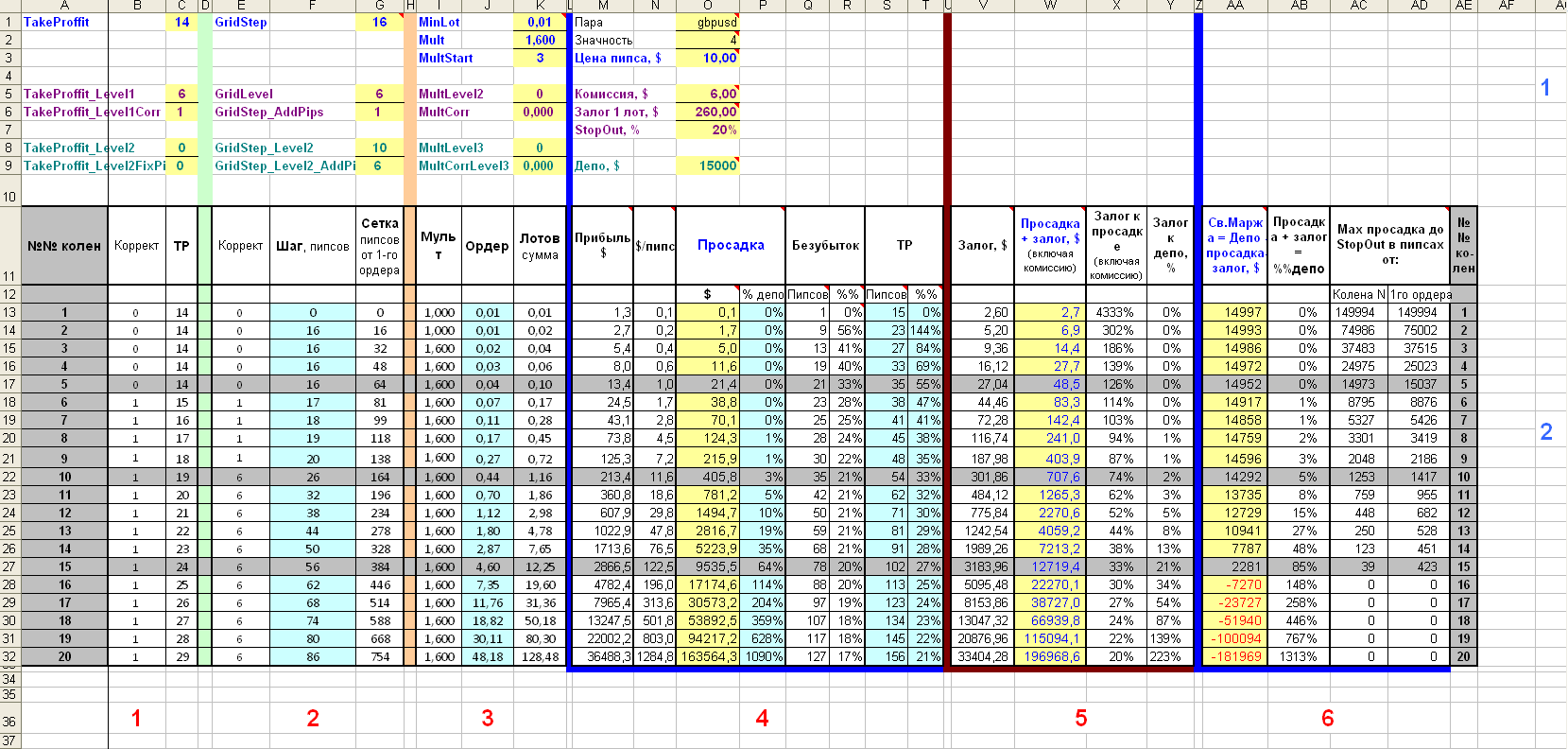
Task: Select the Депо, $ label cell
Action: 597,165
